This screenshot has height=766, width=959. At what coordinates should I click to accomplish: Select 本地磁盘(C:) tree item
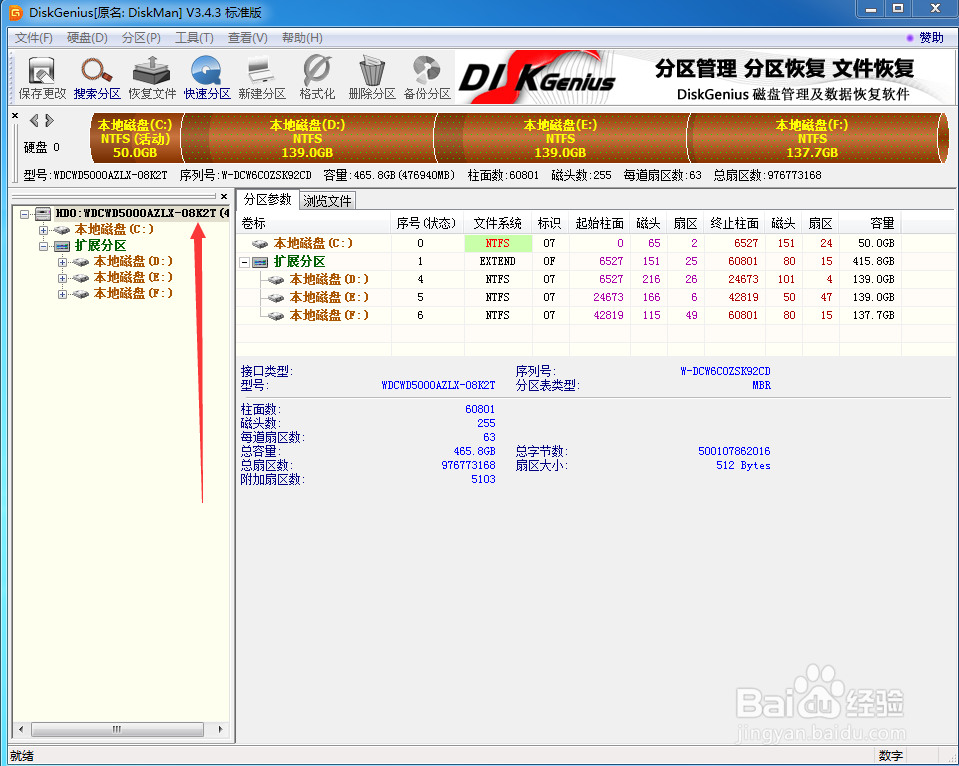pyautogui.click(x=114, y=229)
